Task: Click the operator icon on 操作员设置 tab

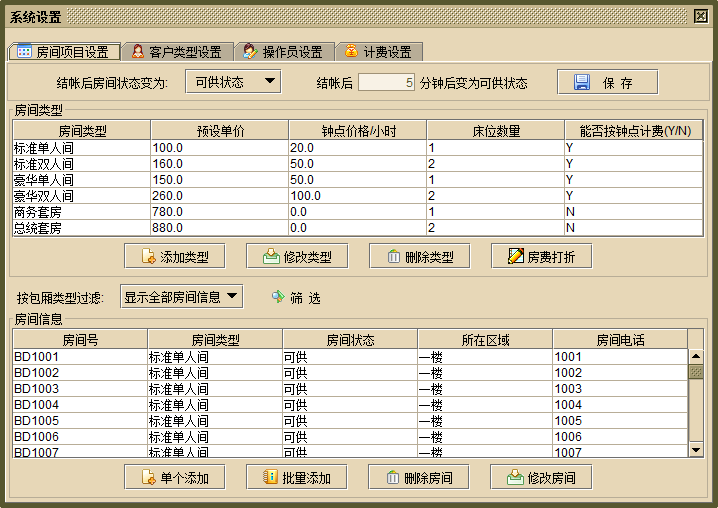Action: point(250,51)
